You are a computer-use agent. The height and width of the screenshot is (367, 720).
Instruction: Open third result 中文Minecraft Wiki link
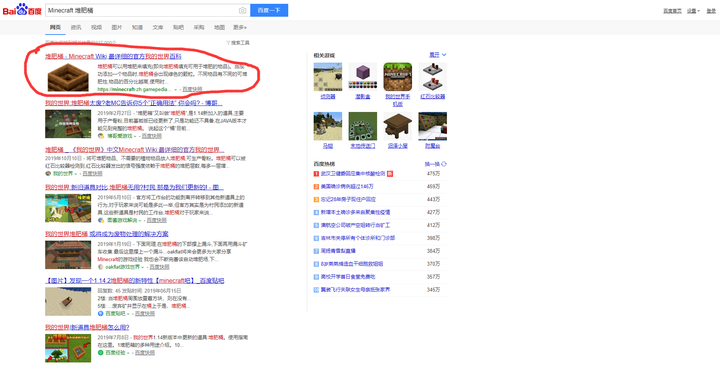pyautogui.click(x=135, y=150)
